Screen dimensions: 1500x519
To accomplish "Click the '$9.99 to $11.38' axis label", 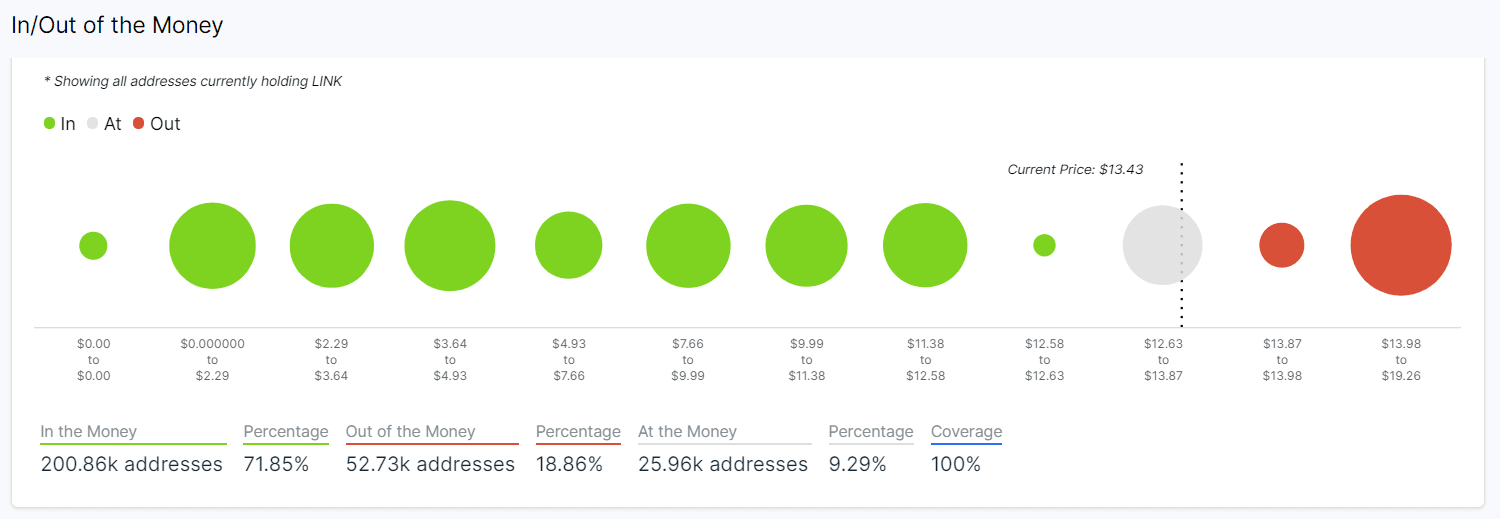I will (x=807, y=360).
